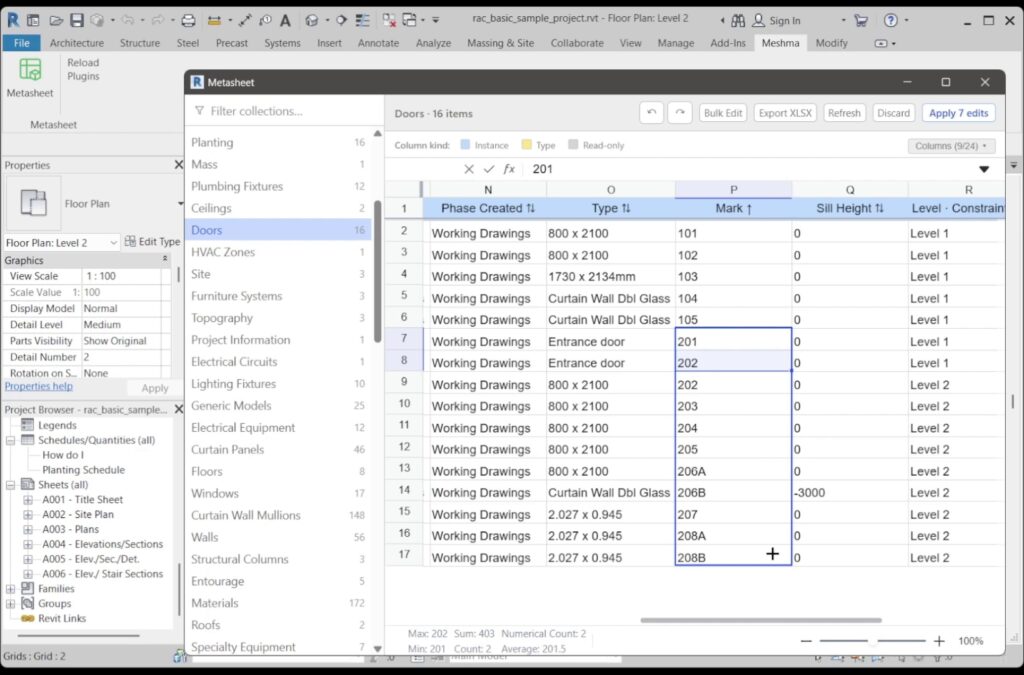Click the Refresh button in Metasheet

tap(844, 113)
